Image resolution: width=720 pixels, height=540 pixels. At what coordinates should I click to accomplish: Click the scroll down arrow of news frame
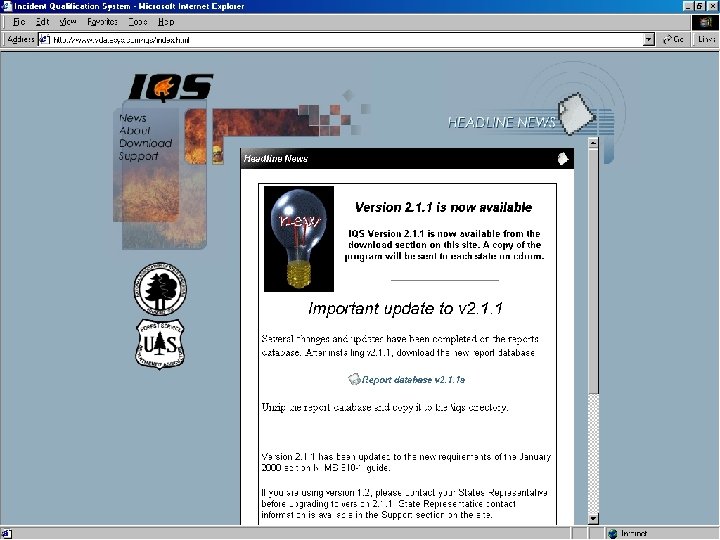[x=593, y=519]
